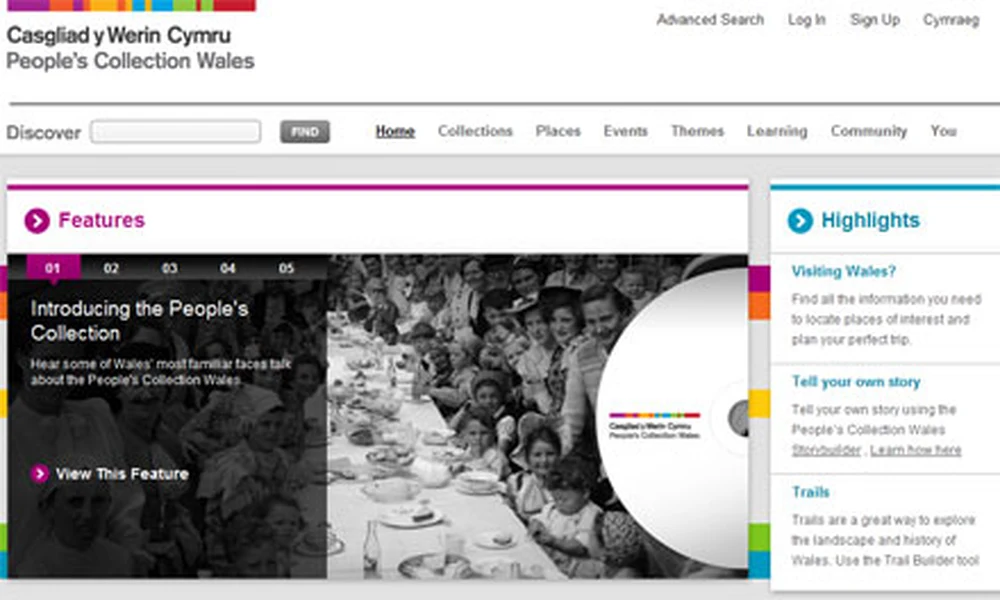Open the Trails highlight link
The image size is (1000, 600).
(x=811, y=492)
